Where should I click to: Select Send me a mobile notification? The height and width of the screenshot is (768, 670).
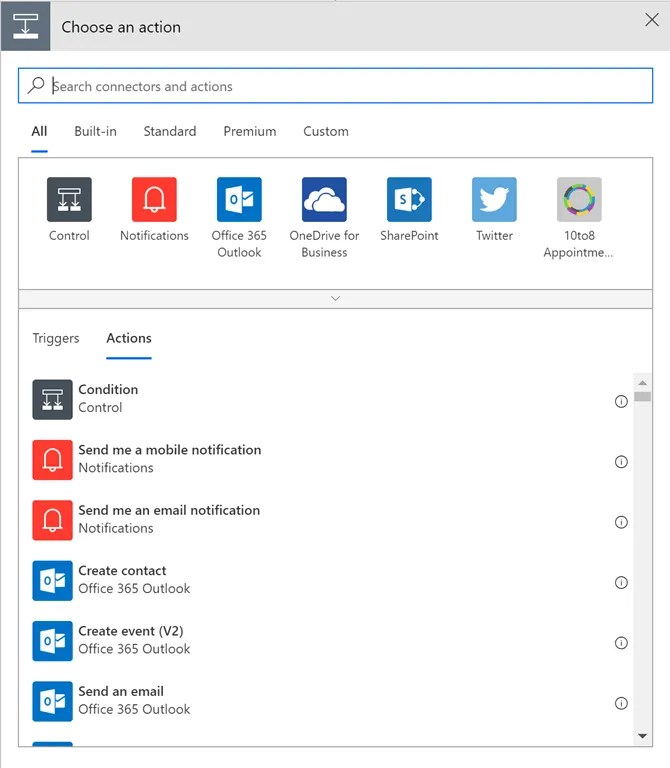[169, 450]
